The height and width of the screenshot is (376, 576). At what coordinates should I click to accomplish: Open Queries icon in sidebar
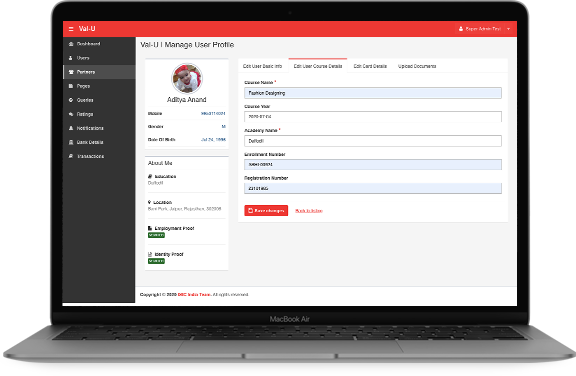click(71, 100)
